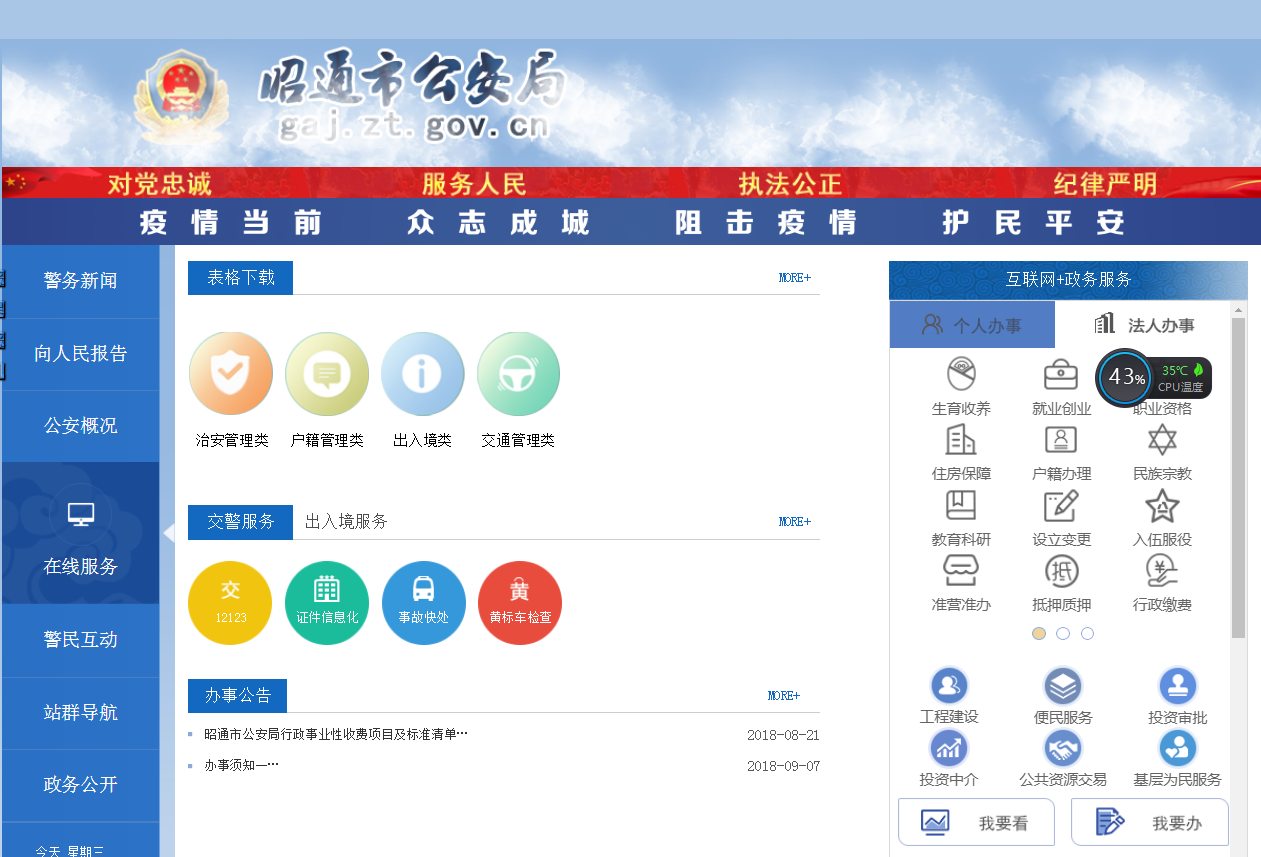1261x857 pixels.
Task: Click the red 黄标车检查 icon
Action: coord(520,603)
